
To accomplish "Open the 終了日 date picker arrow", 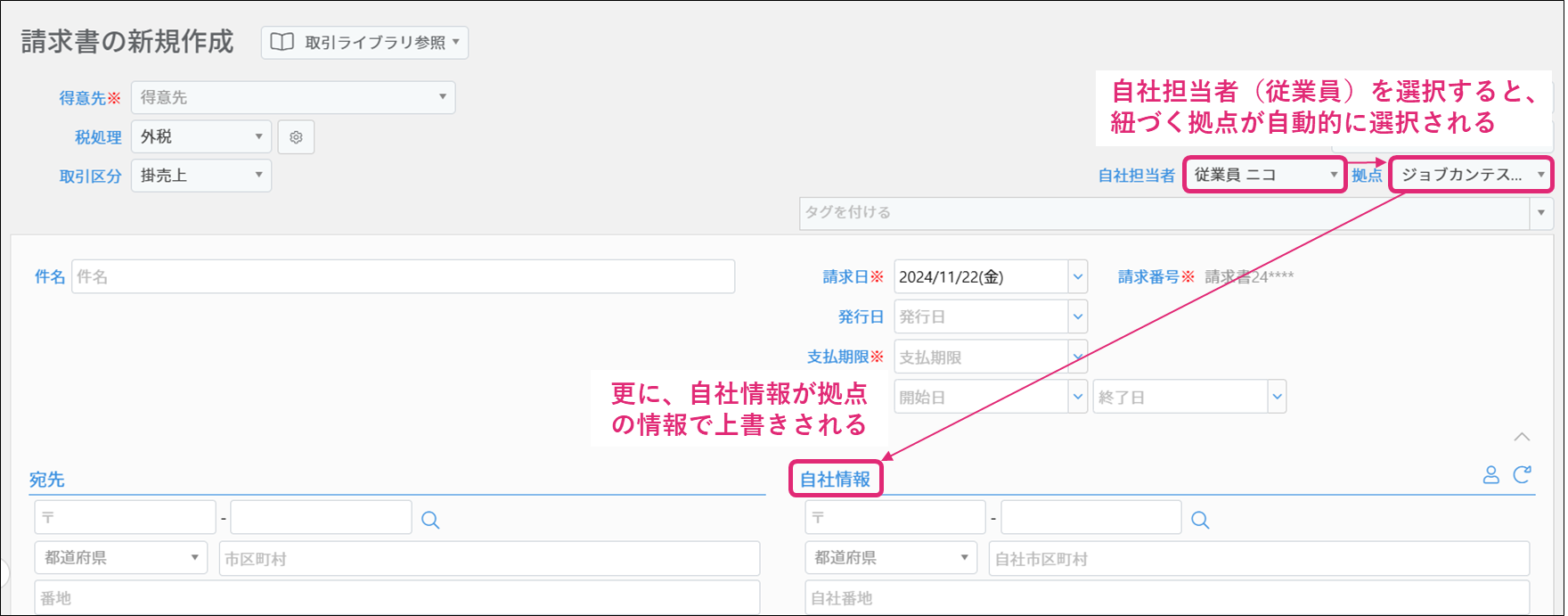I will tap(1277, 397).
